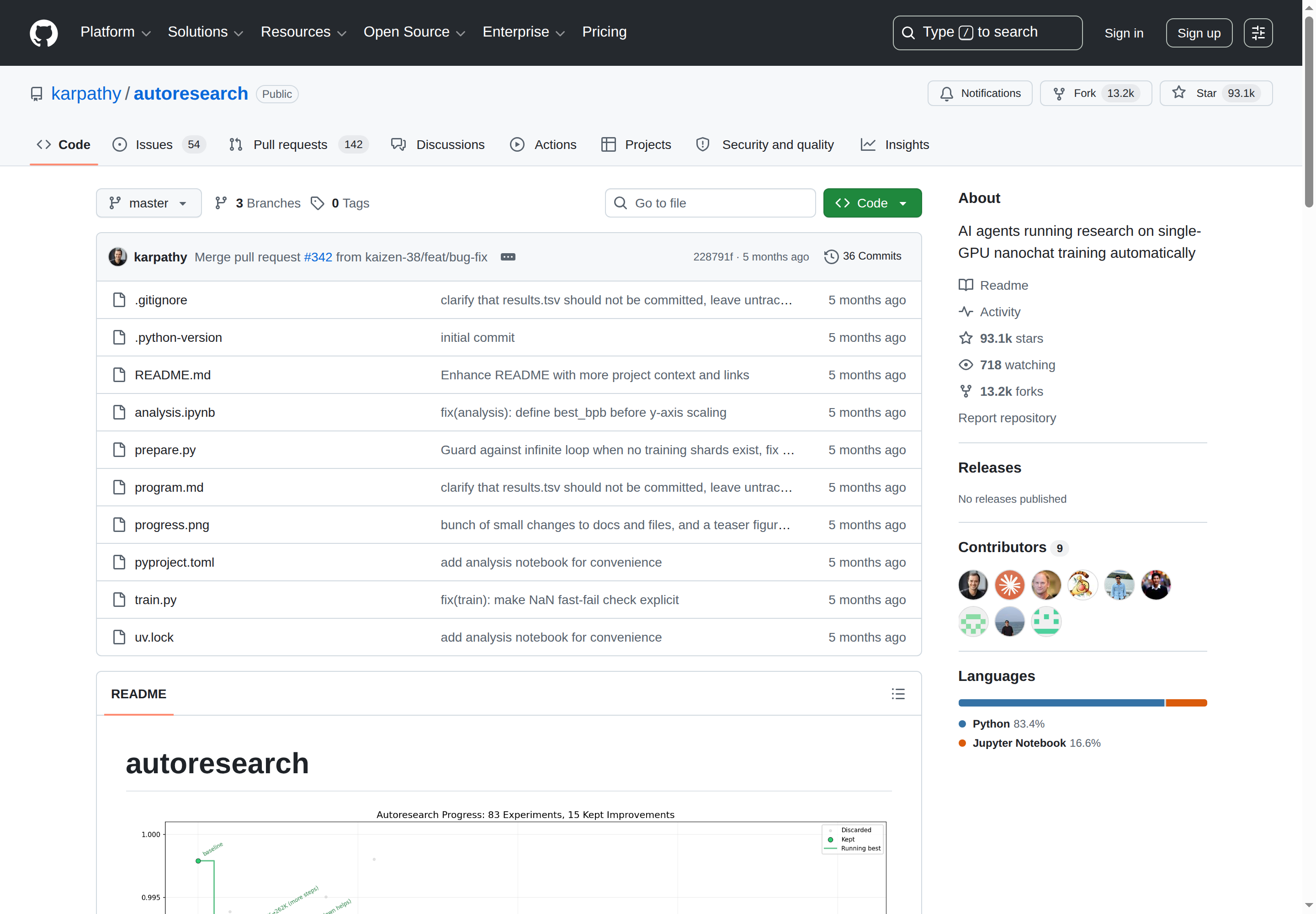Click the file icon next to prepare.py
1316x914 pixels.
[x=119, y=450]
